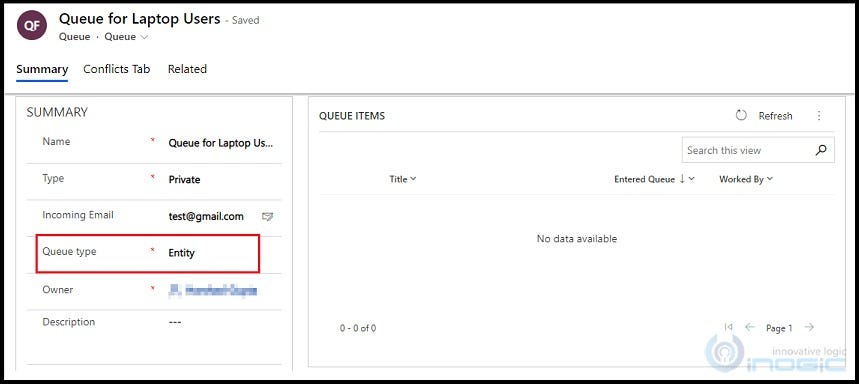Go to the previous page arrow
859x384 pixels.
[750, 328]
